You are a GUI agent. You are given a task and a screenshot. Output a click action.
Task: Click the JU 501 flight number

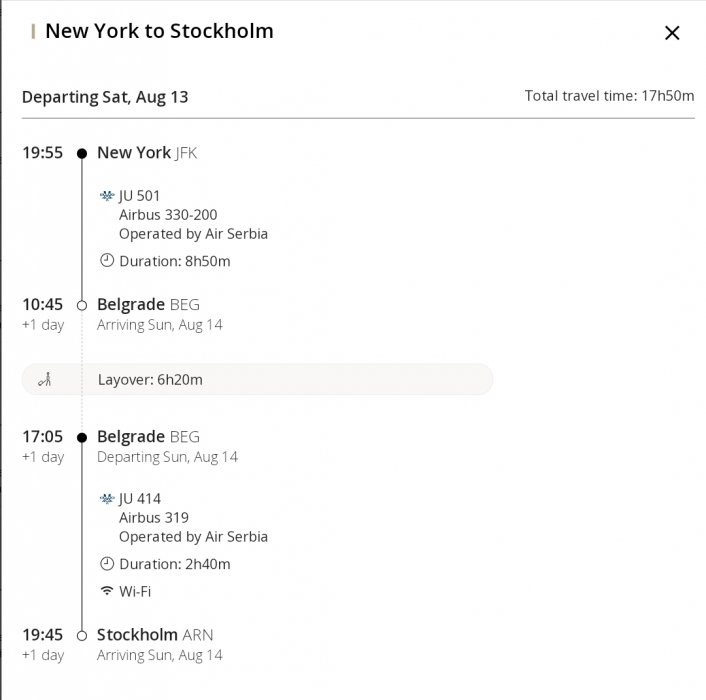pos(139,196)
